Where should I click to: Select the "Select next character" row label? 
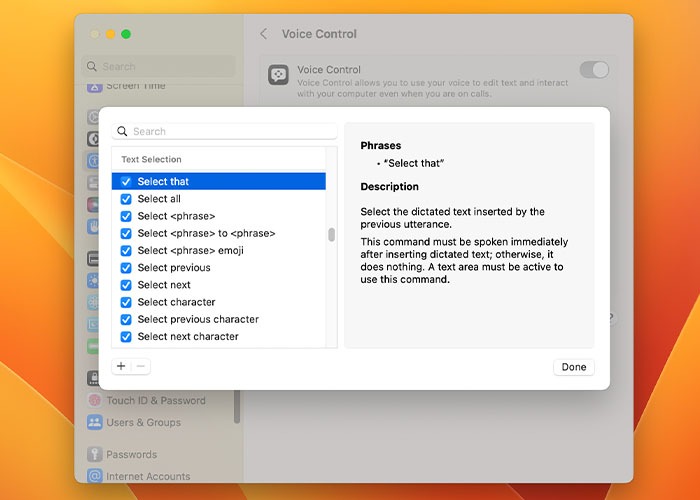point(188,337)
